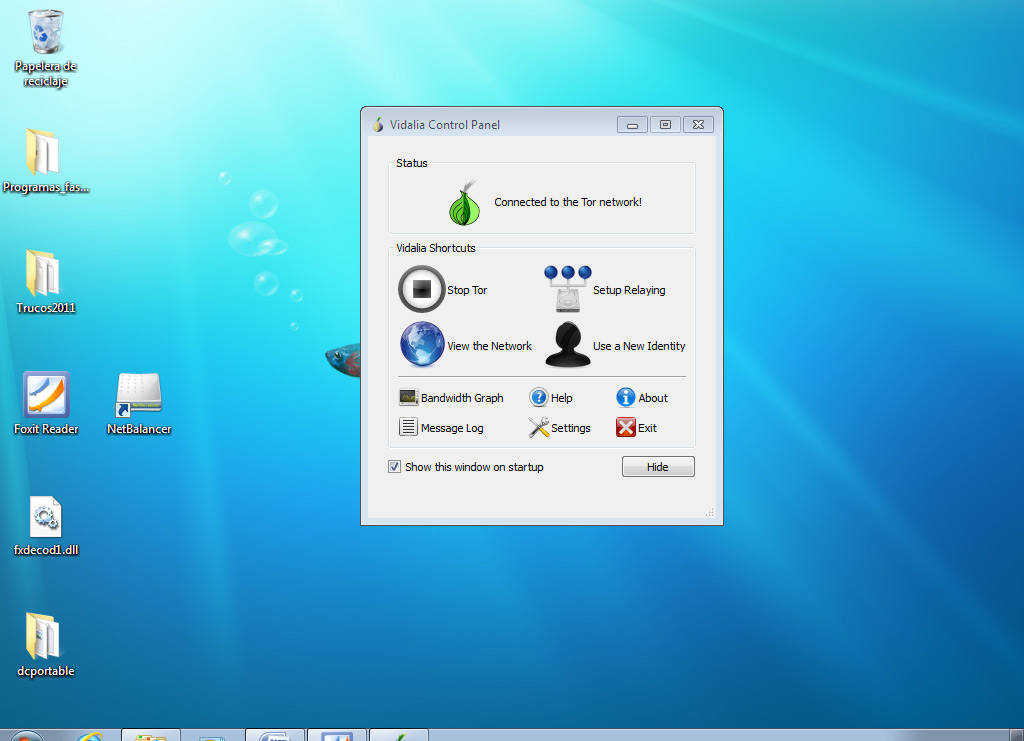This screenshot has height=741, width=1024.
Task: Minimize the Vidalia Control Panel window
Action: tap(632, 125)
